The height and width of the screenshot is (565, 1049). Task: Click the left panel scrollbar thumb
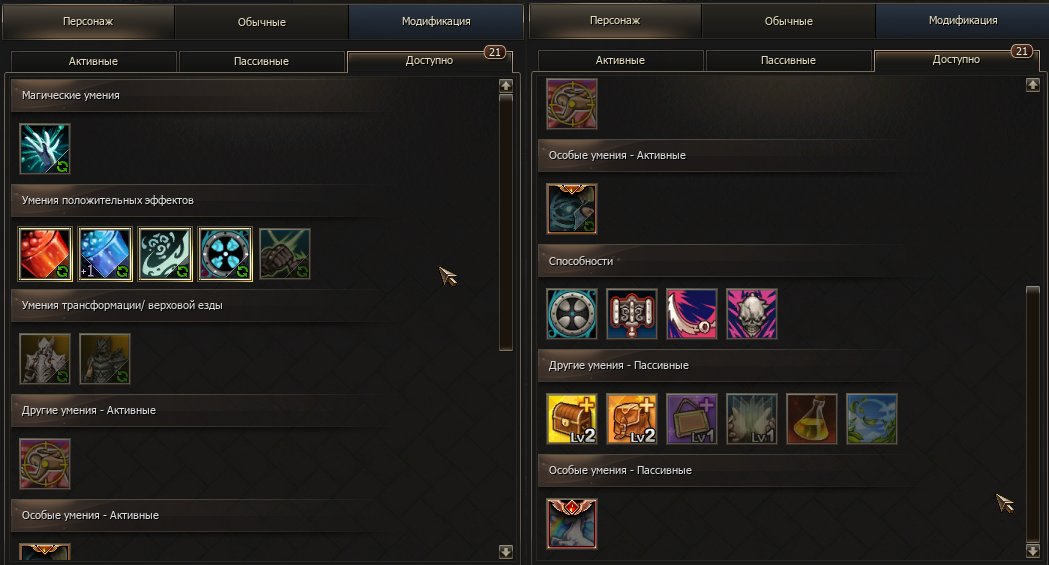point(506,222)
